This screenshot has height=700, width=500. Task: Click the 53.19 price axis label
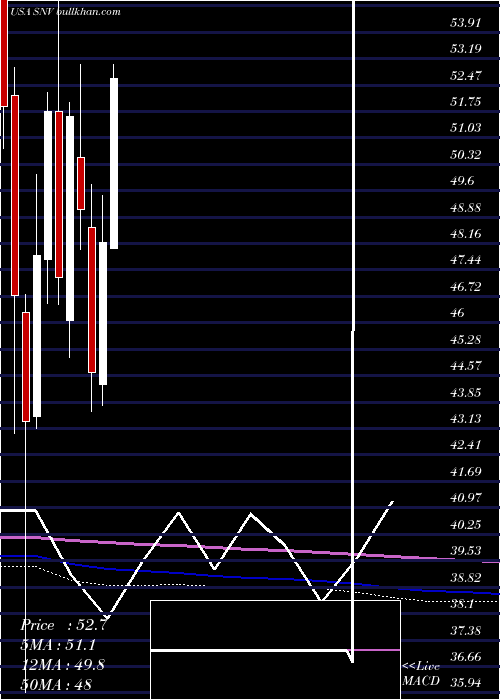466,48
